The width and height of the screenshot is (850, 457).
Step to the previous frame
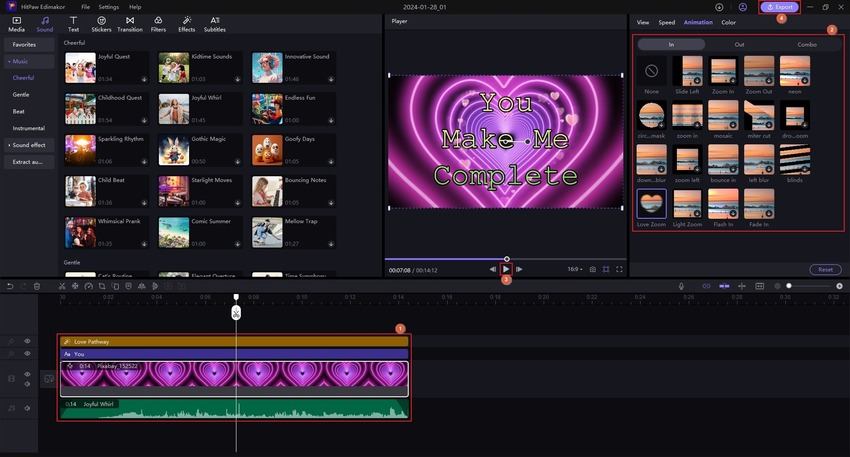tap(493, 269)
